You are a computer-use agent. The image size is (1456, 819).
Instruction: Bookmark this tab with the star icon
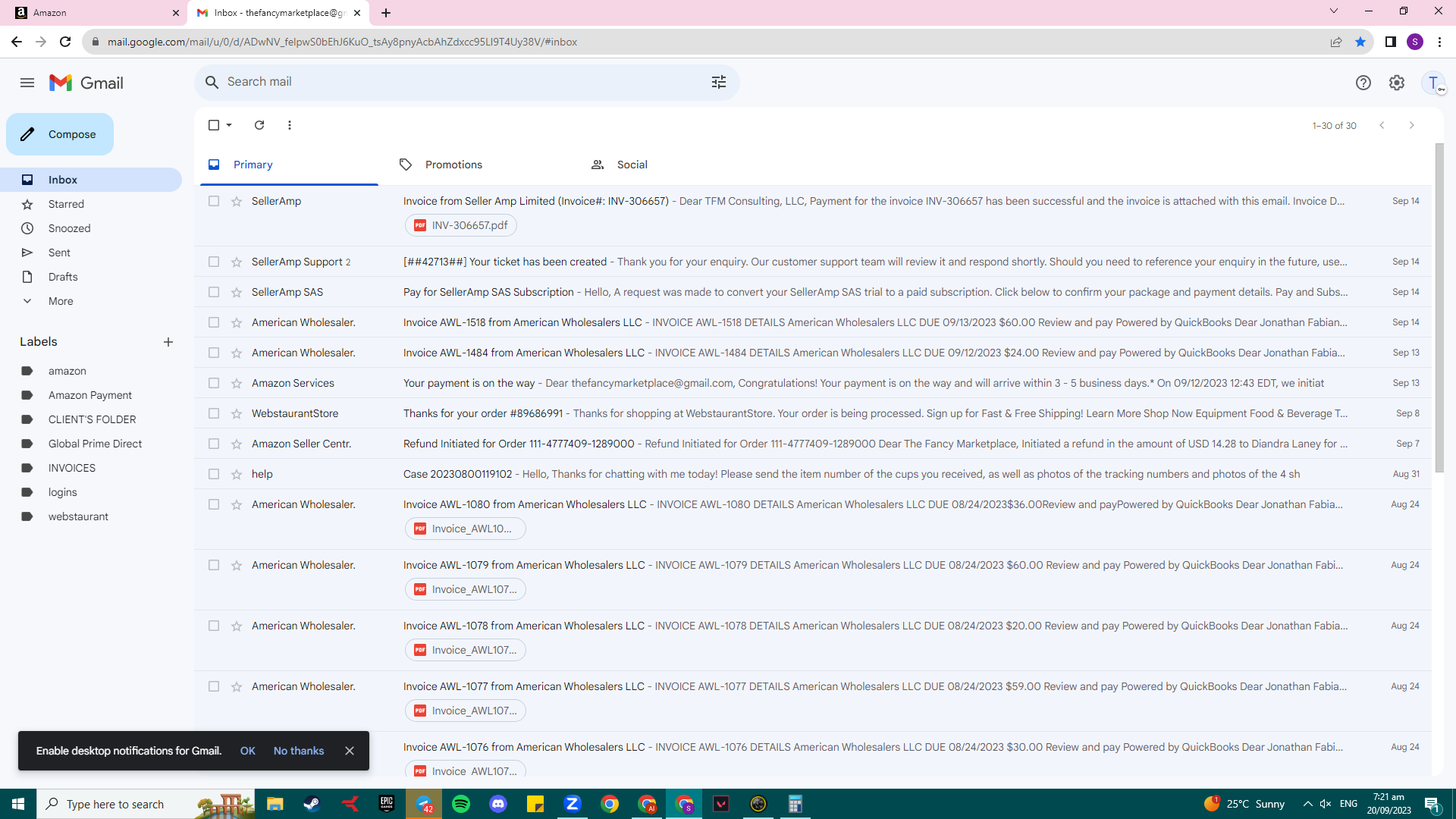tap(1360, 42)
